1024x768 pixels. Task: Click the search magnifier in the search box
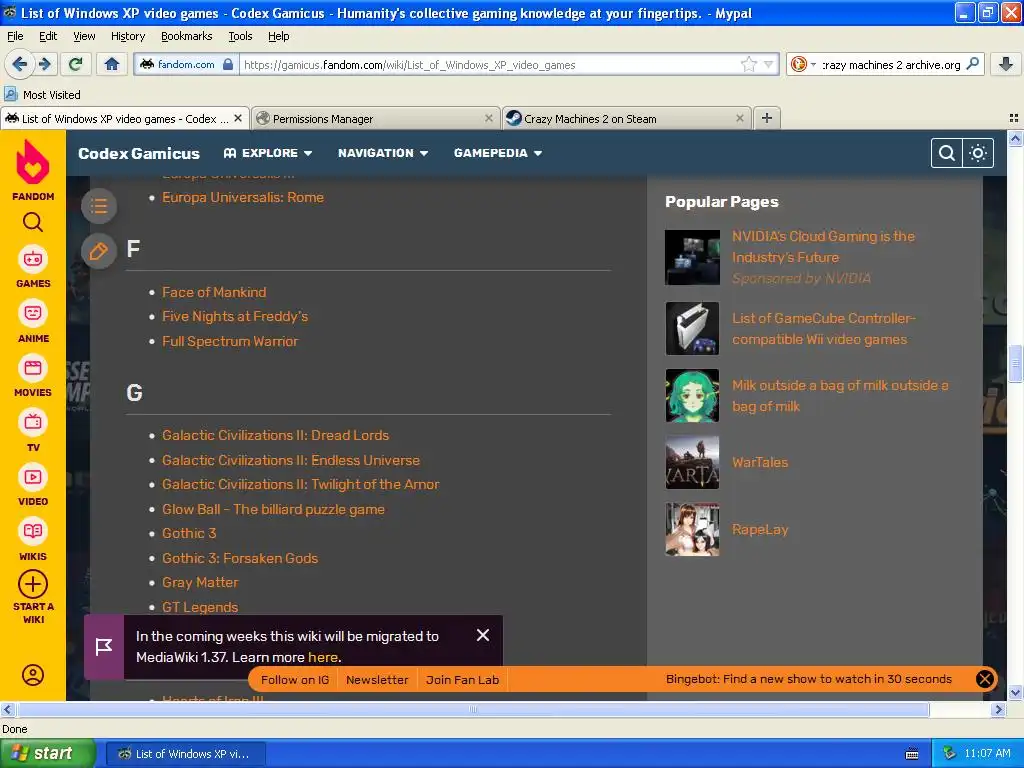972,64
